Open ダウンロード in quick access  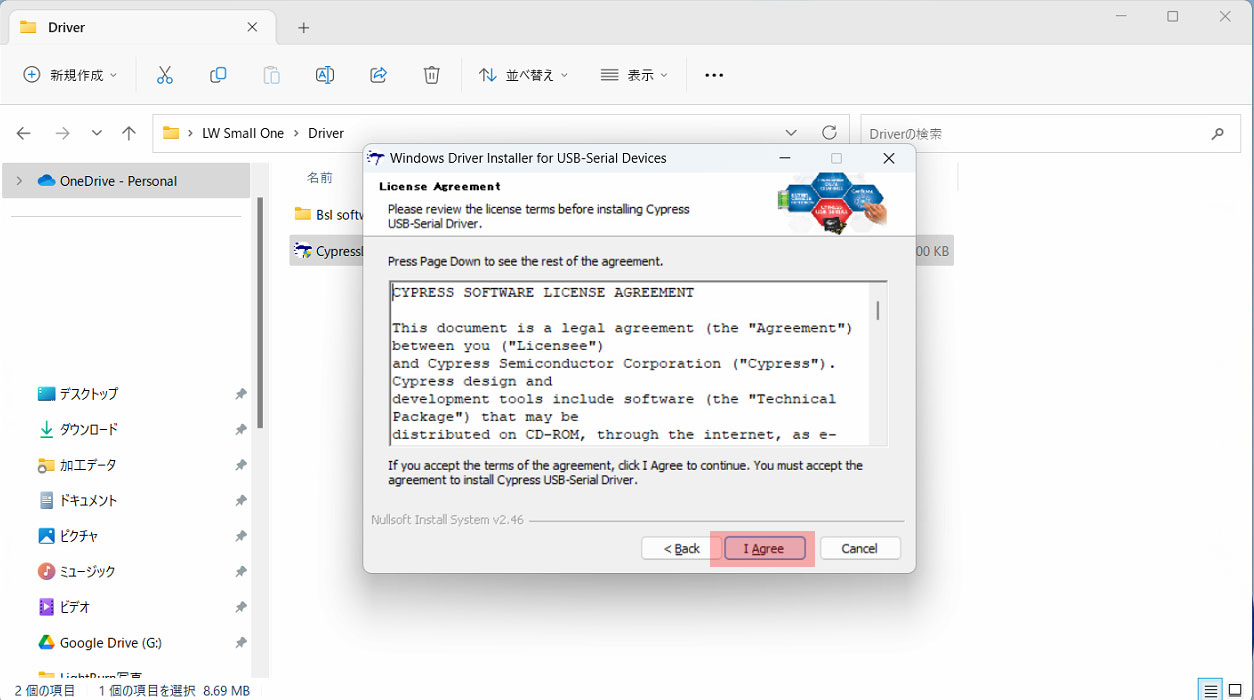coord(88,429)
